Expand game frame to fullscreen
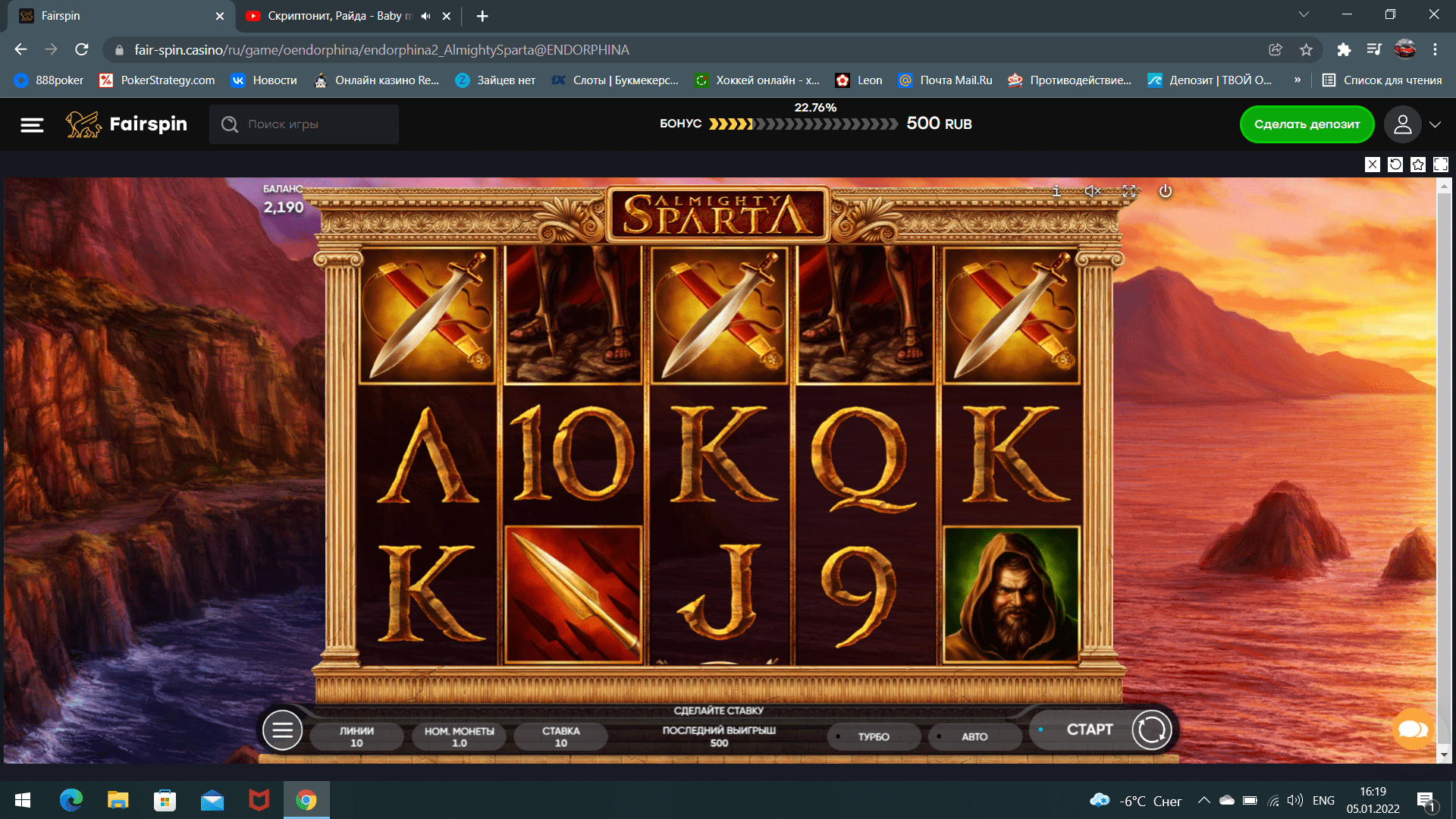 click(1441, 165)
